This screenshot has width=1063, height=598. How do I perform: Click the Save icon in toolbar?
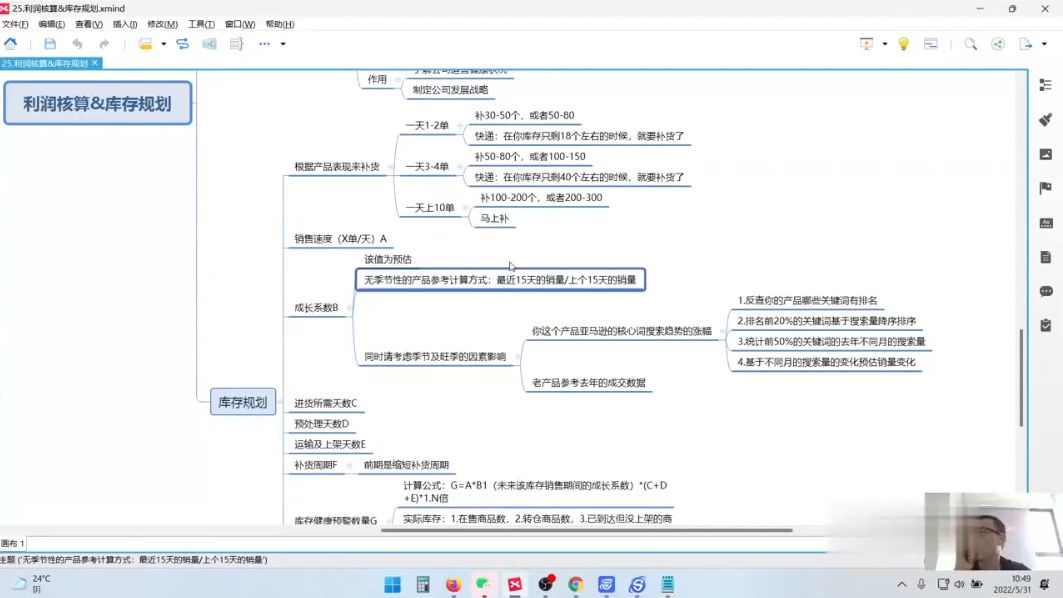click(x=49, y=44)
